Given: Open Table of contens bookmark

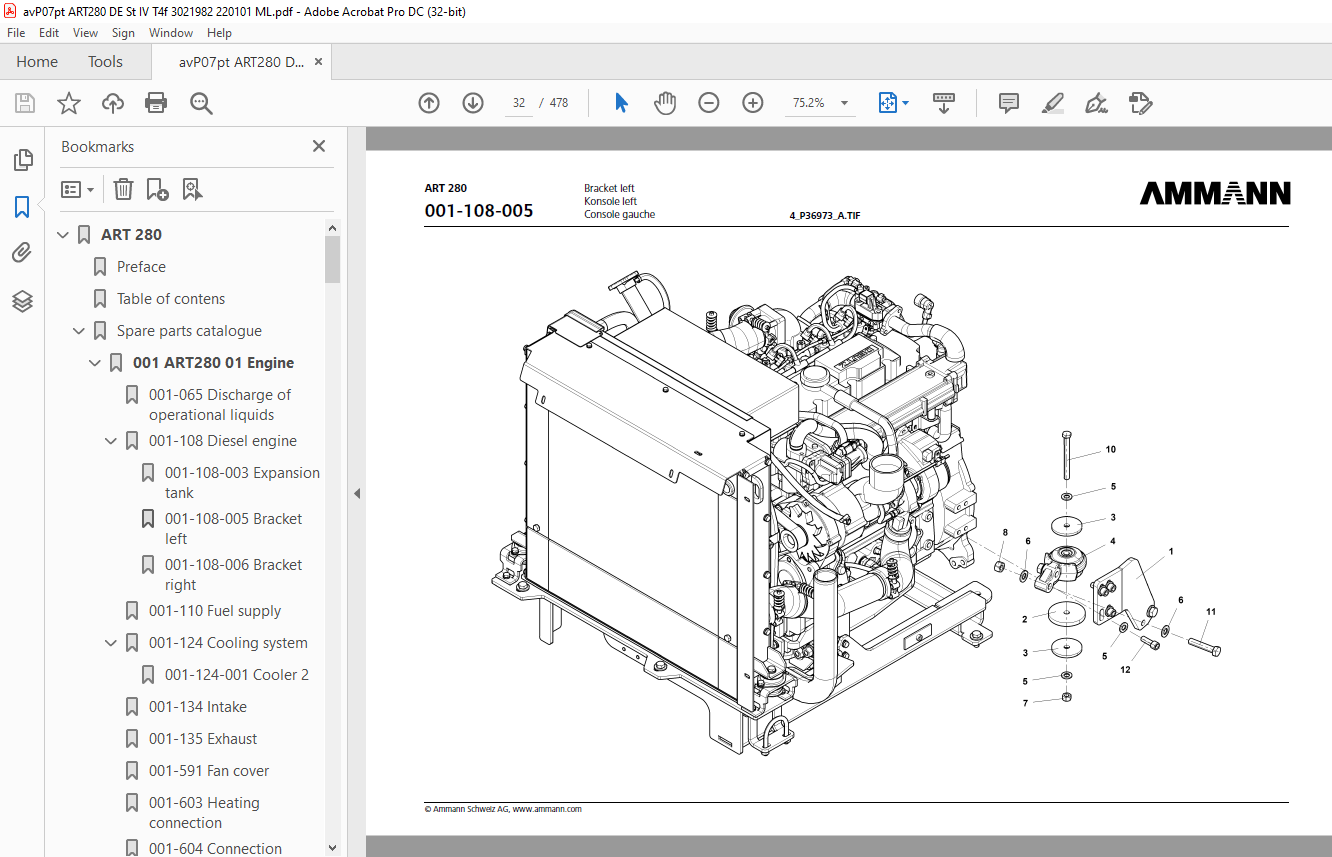Looking at the screenshot, I should (171, 299).
